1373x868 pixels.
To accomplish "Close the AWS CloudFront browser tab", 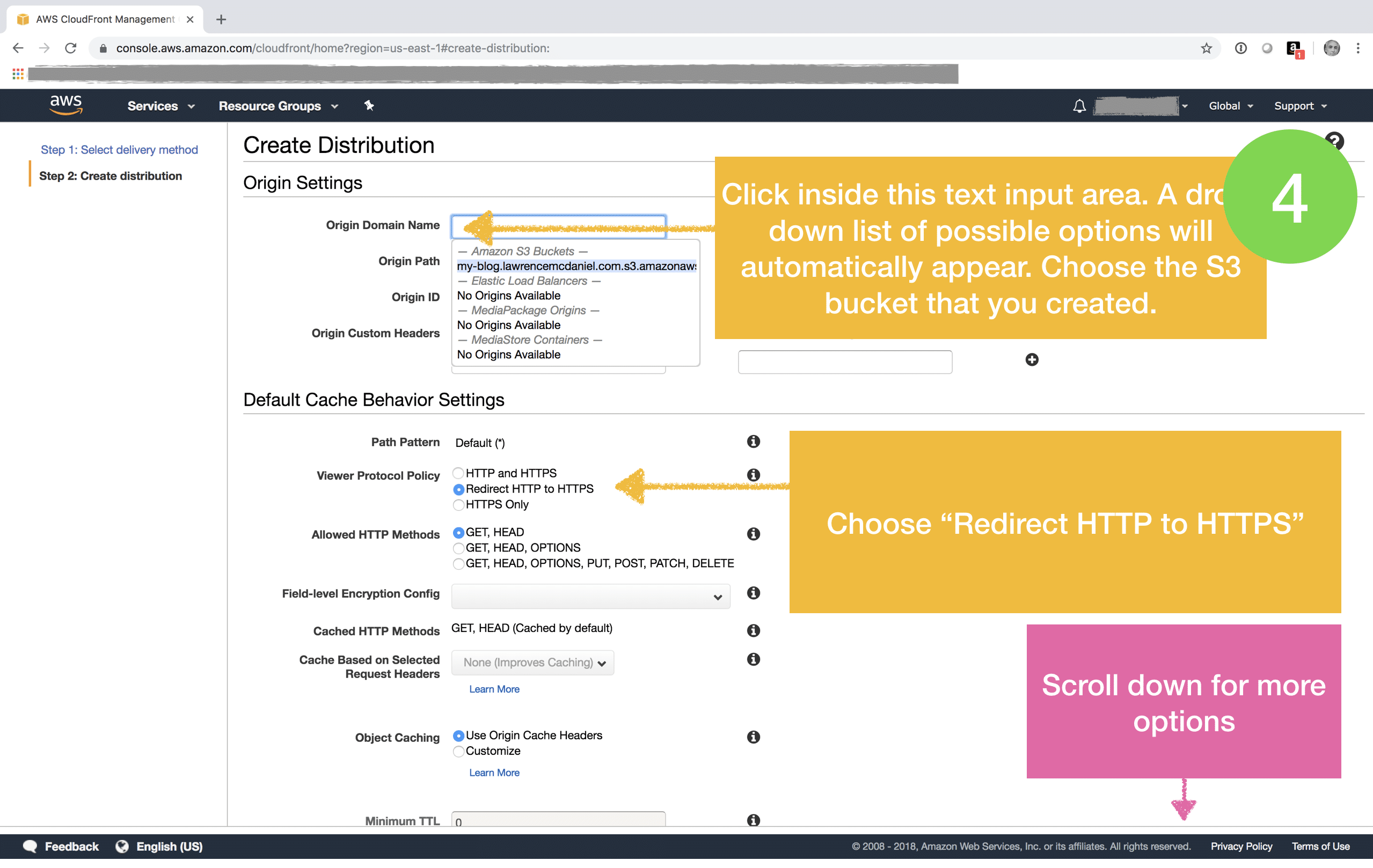I will (190, 19).
